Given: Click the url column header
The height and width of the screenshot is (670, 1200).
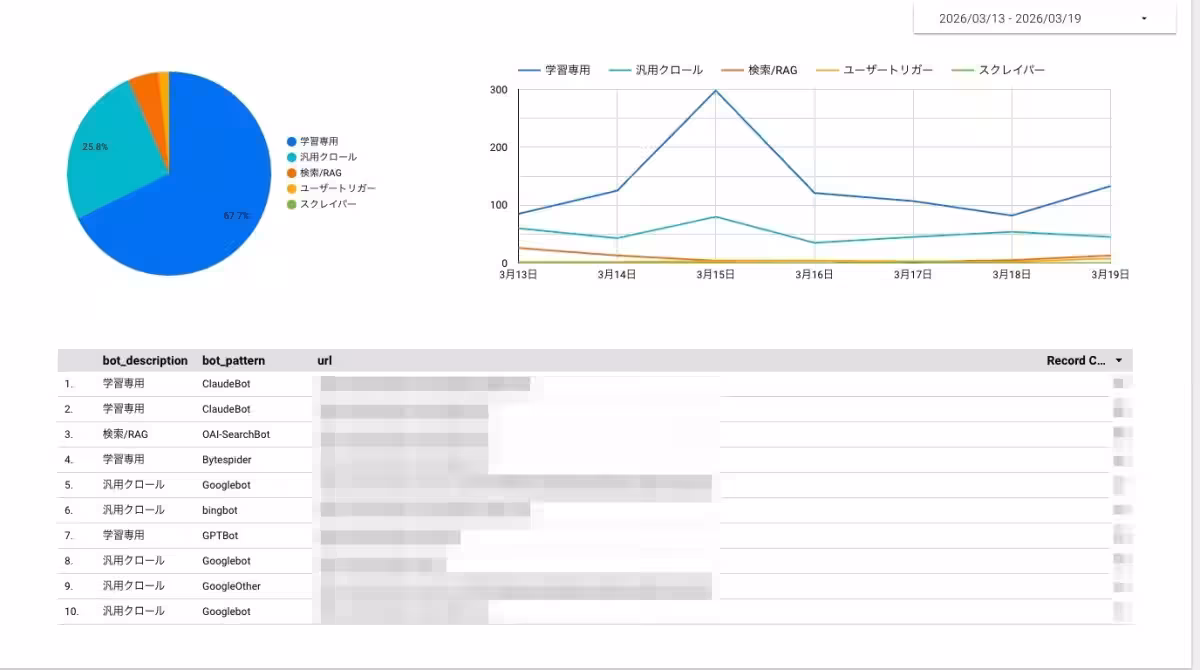Looking at the screenshot, I should (324, 361).
